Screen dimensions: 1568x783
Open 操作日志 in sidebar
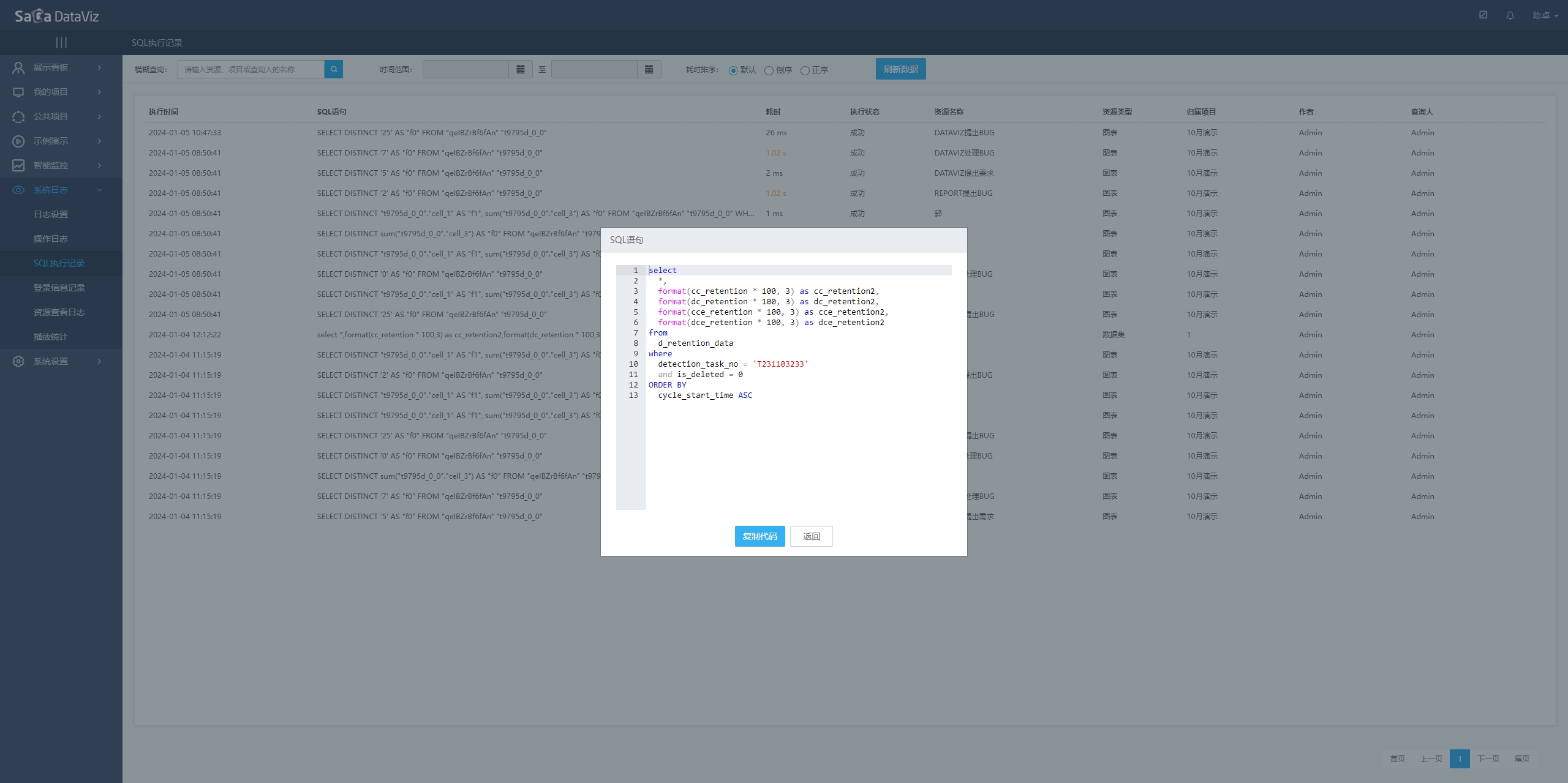click(51, 239)
